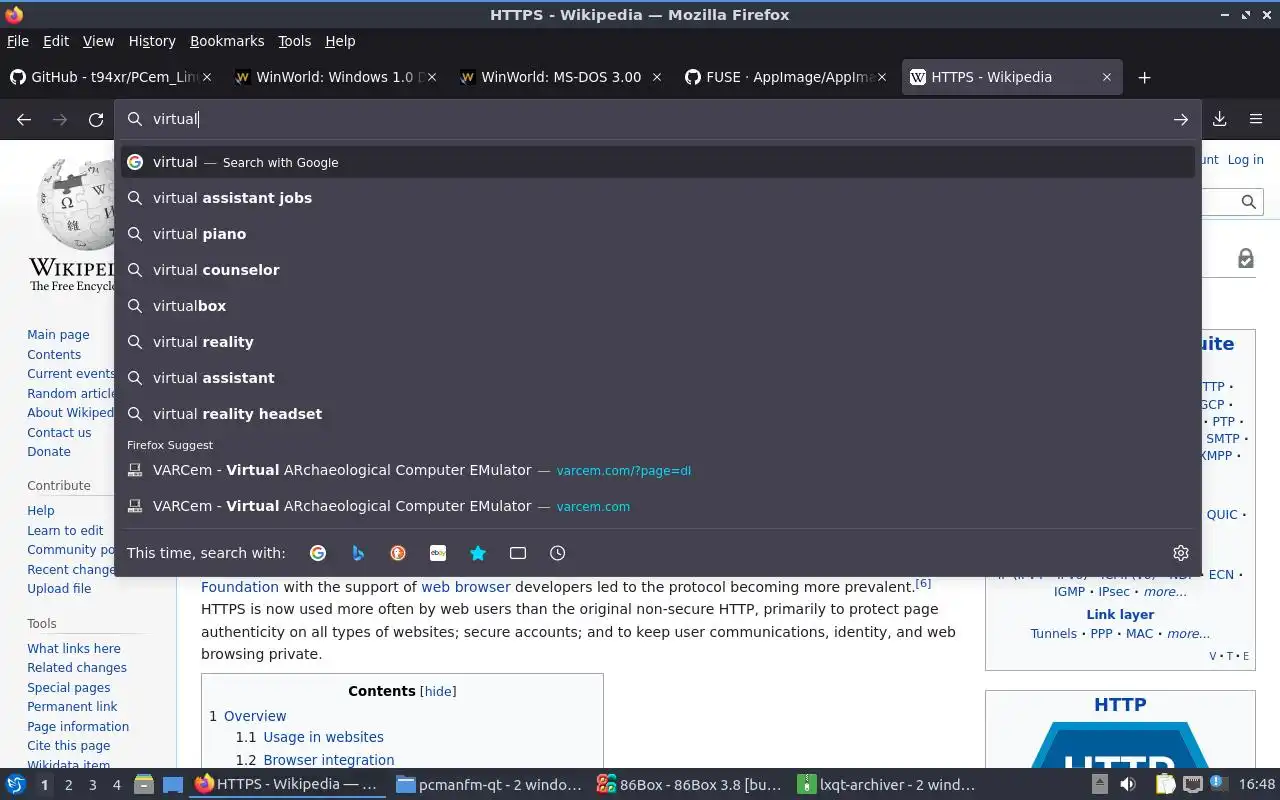The height and width of the screenshot is (800, 1280).
Task: Search this time with eBay
Action: [438, 553]
